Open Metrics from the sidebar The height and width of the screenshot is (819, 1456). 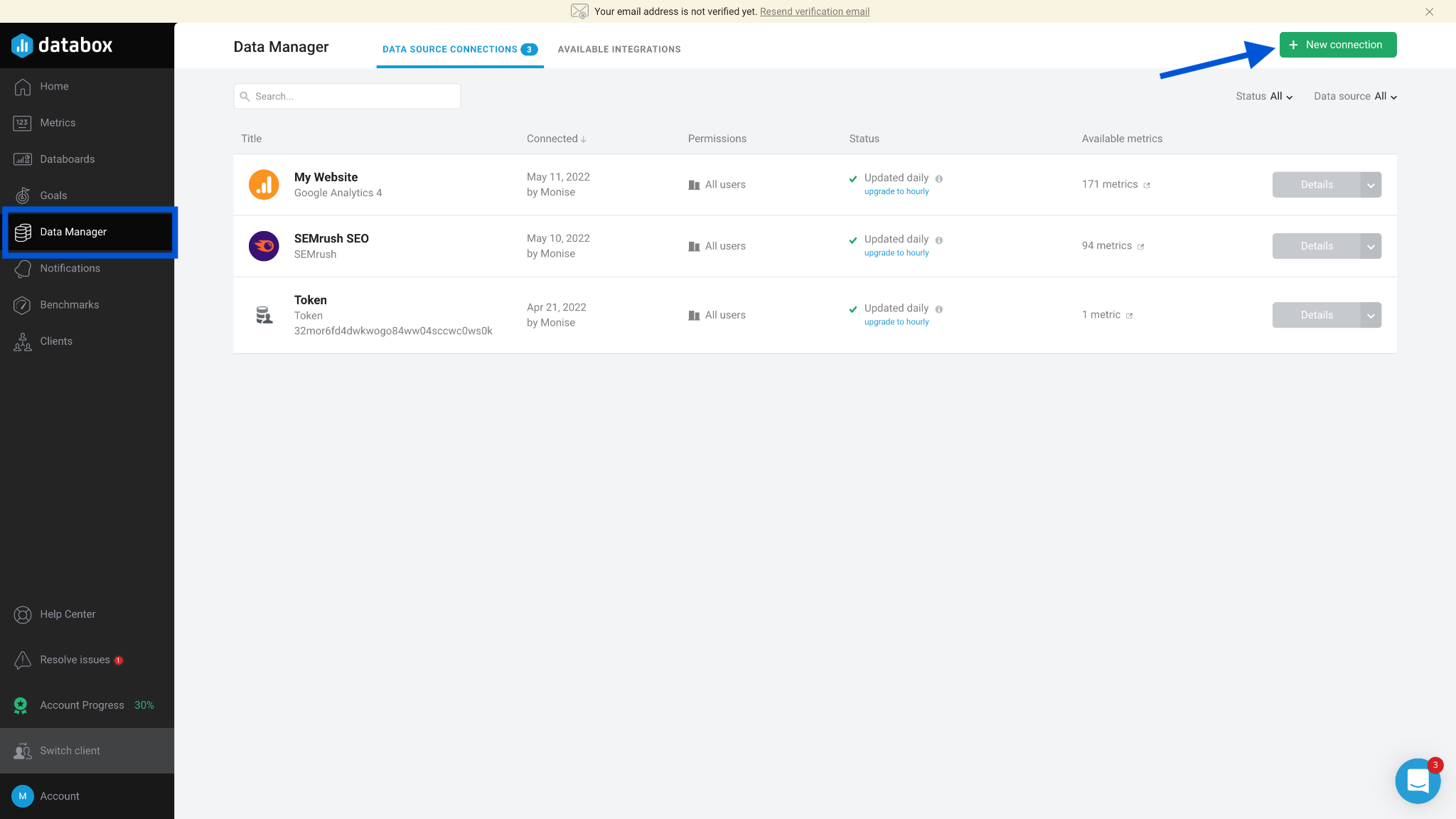tap(58, 122)
